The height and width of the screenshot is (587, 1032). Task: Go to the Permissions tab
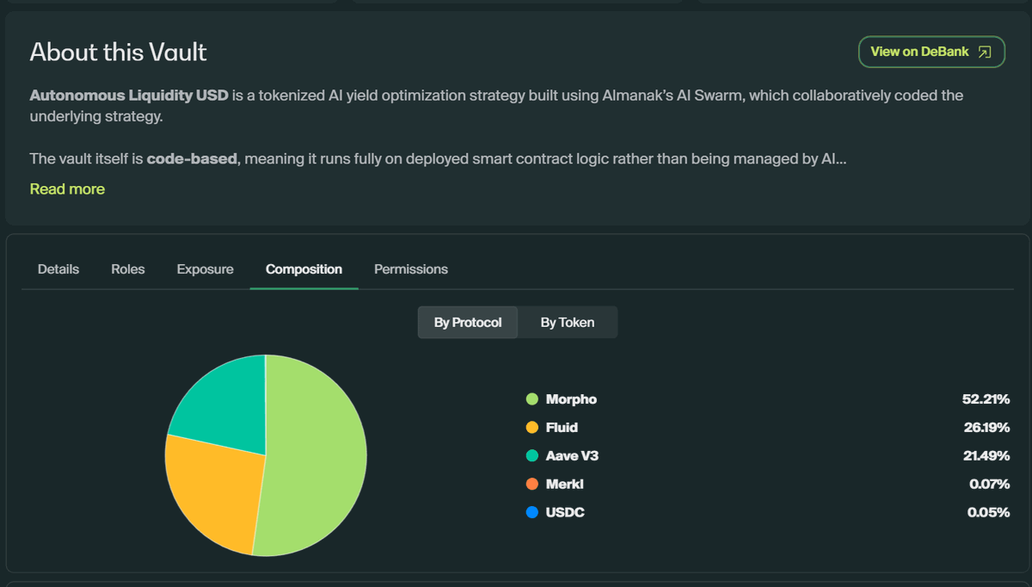click(411, 269)
